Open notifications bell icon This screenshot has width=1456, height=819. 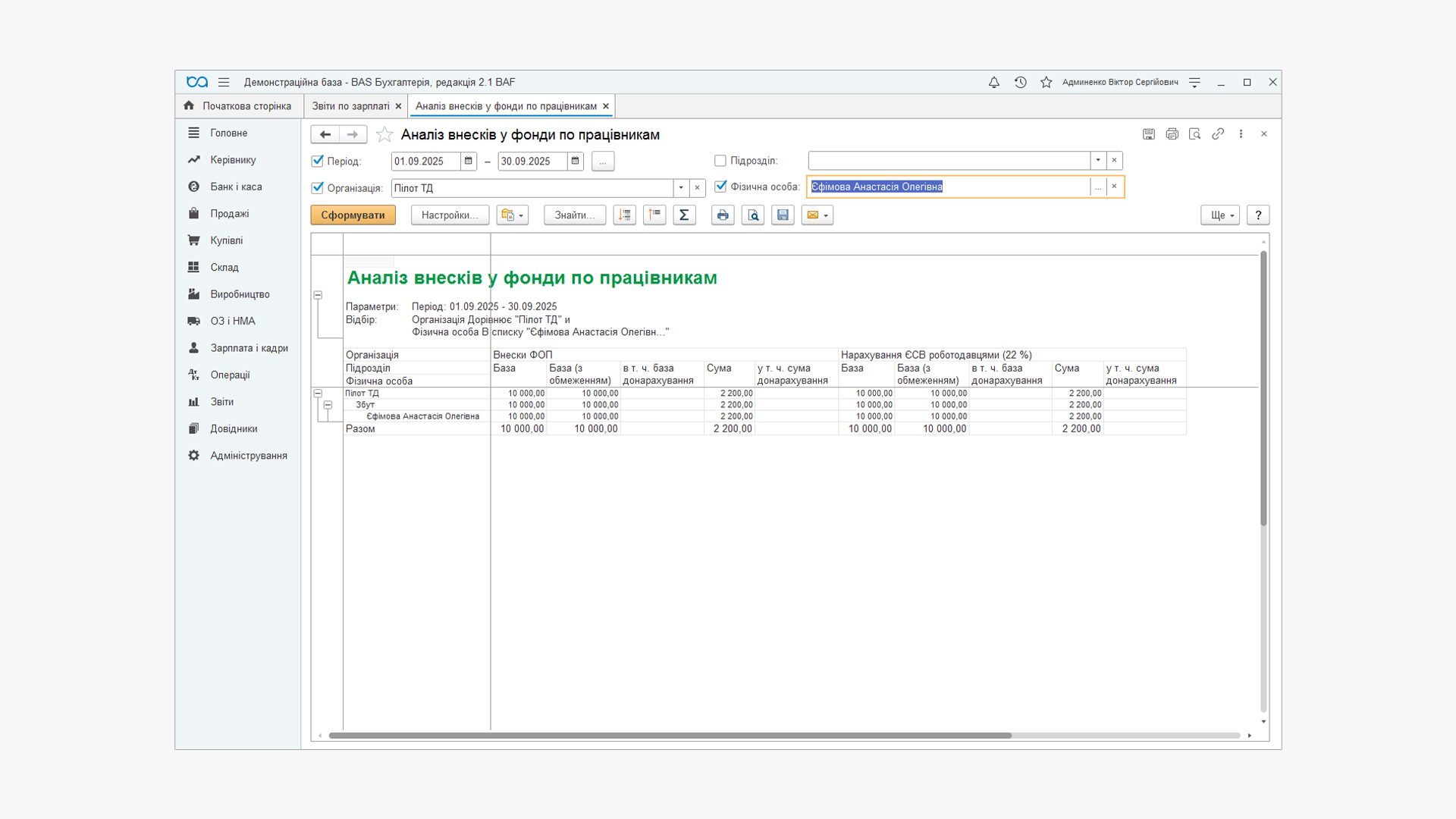993,82
